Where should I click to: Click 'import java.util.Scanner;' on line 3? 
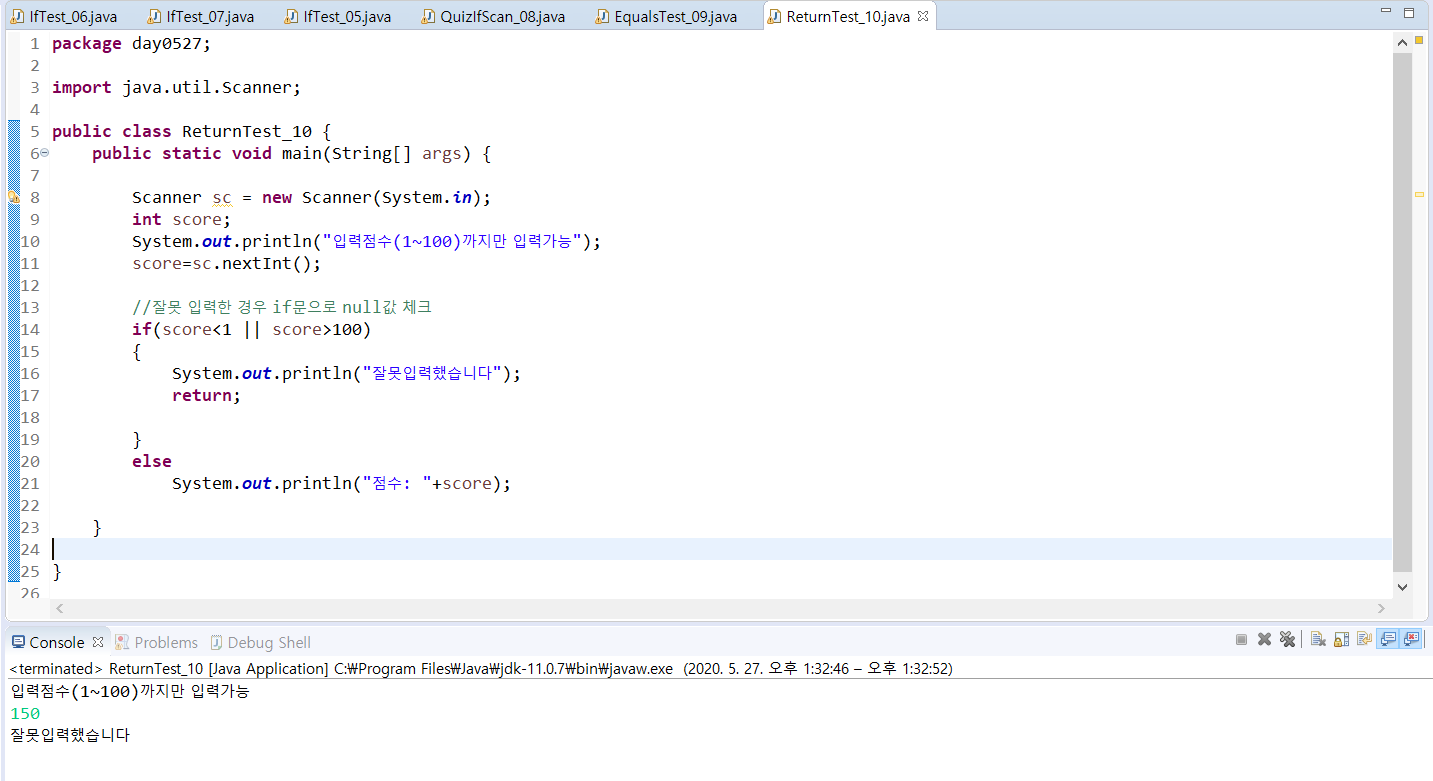(x=176, y=88)
